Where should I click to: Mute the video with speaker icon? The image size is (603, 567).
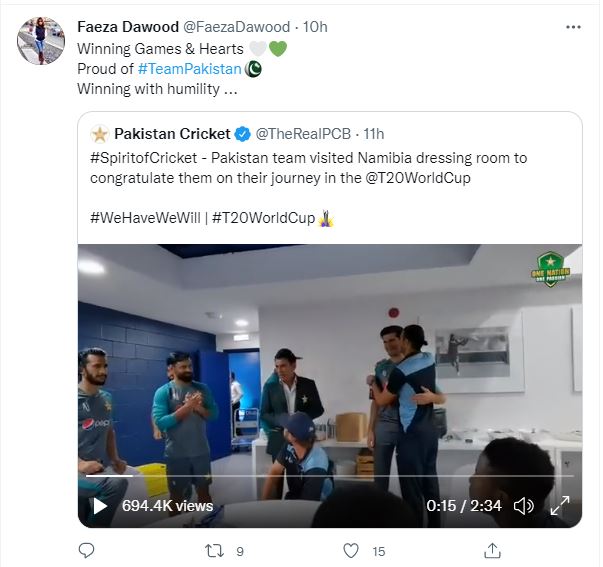pos(523,506)
